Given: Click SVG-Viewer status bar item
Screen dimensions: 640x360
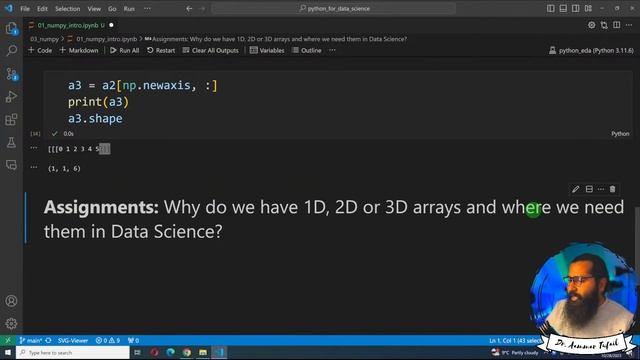Looking at the screenshot, I should click(73, 340).
